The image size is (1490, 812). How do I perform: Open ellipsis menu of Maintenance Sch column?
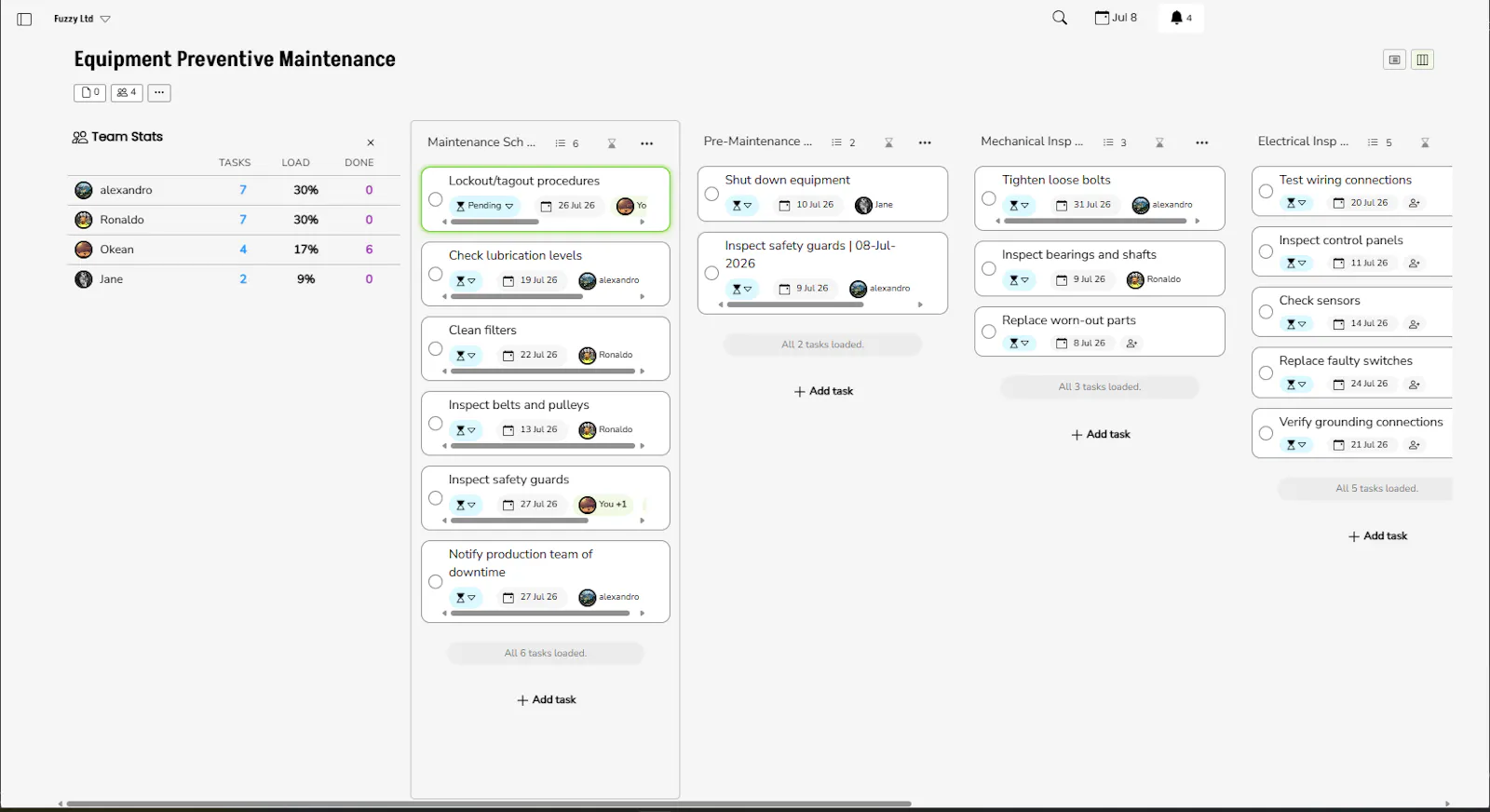(x=647, y=143)
